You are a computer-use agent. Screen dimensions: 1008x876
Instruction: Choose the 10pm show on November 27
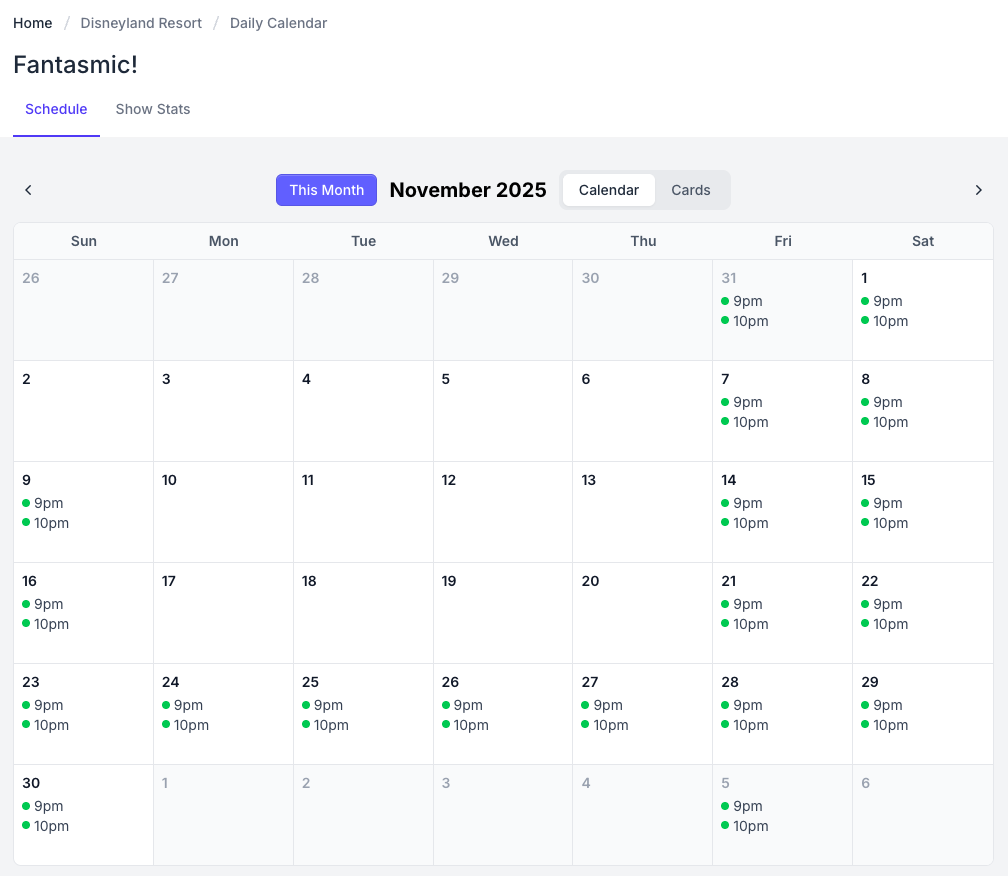pos(610,725)
